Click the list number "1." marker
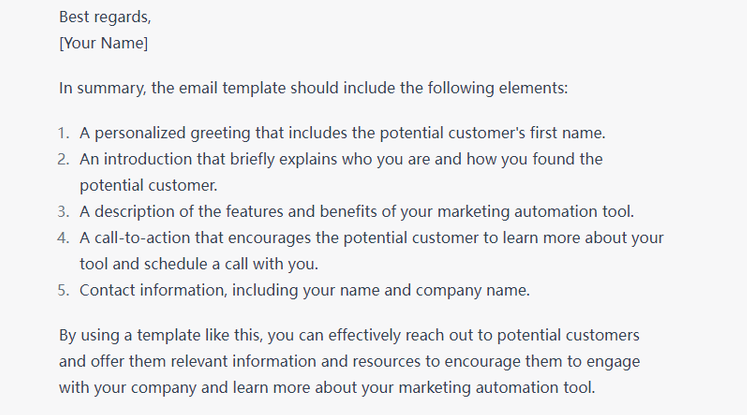 pyautogui.click(x=64, y=133)
